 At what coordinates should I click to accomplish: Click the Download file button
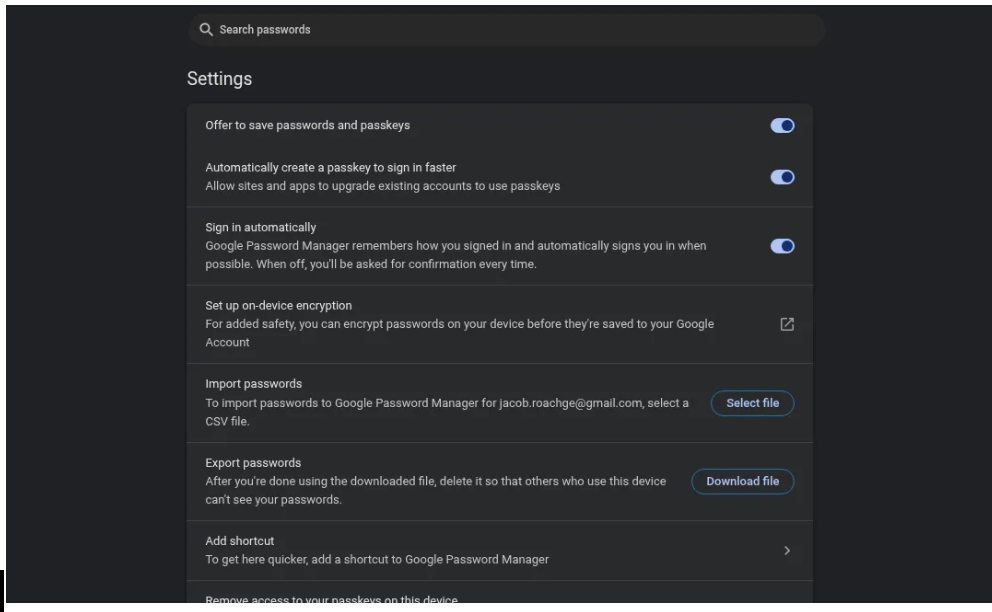coord(742,481)
